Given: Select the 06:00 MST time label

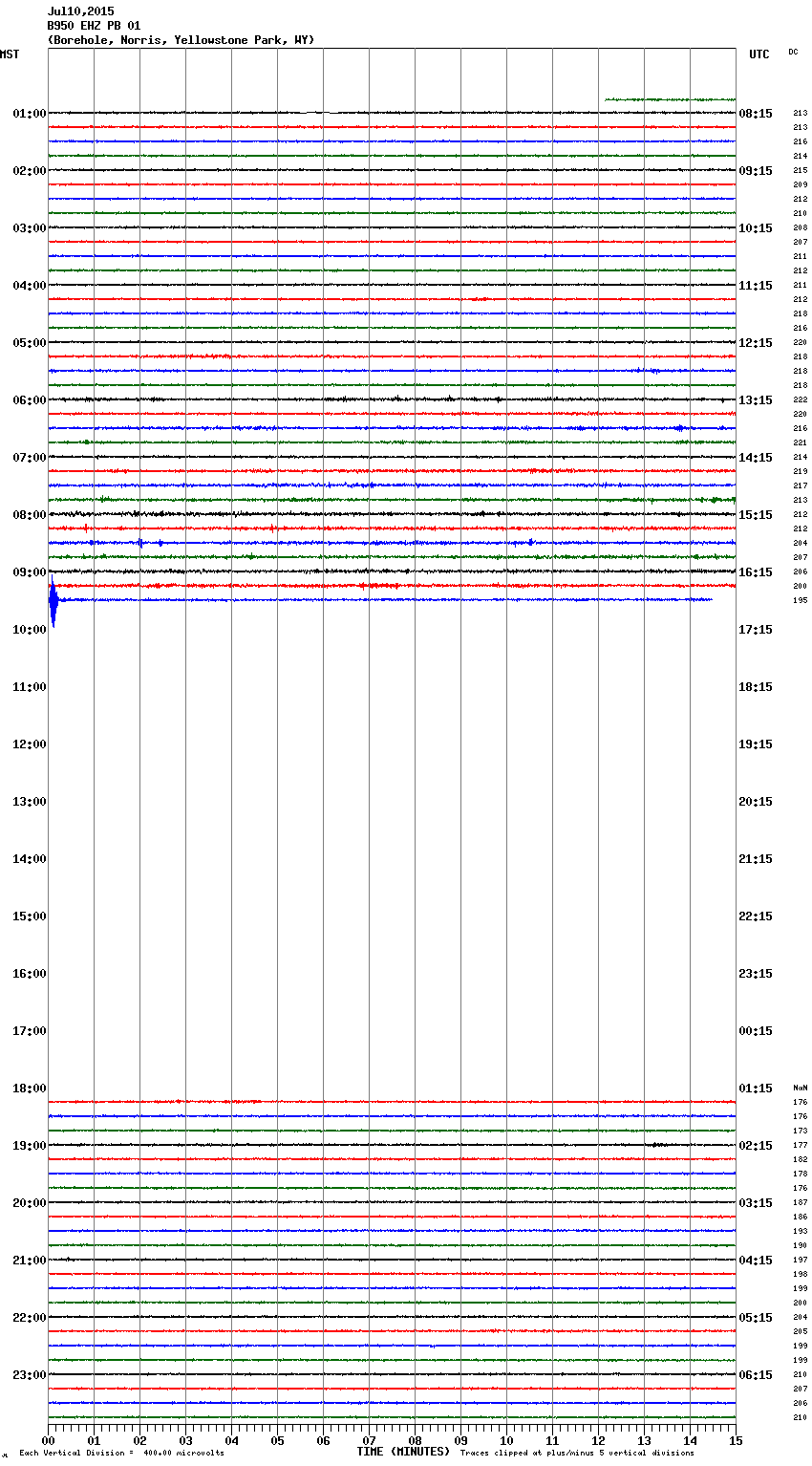Looking at the screenshot, I should point(30,400).
